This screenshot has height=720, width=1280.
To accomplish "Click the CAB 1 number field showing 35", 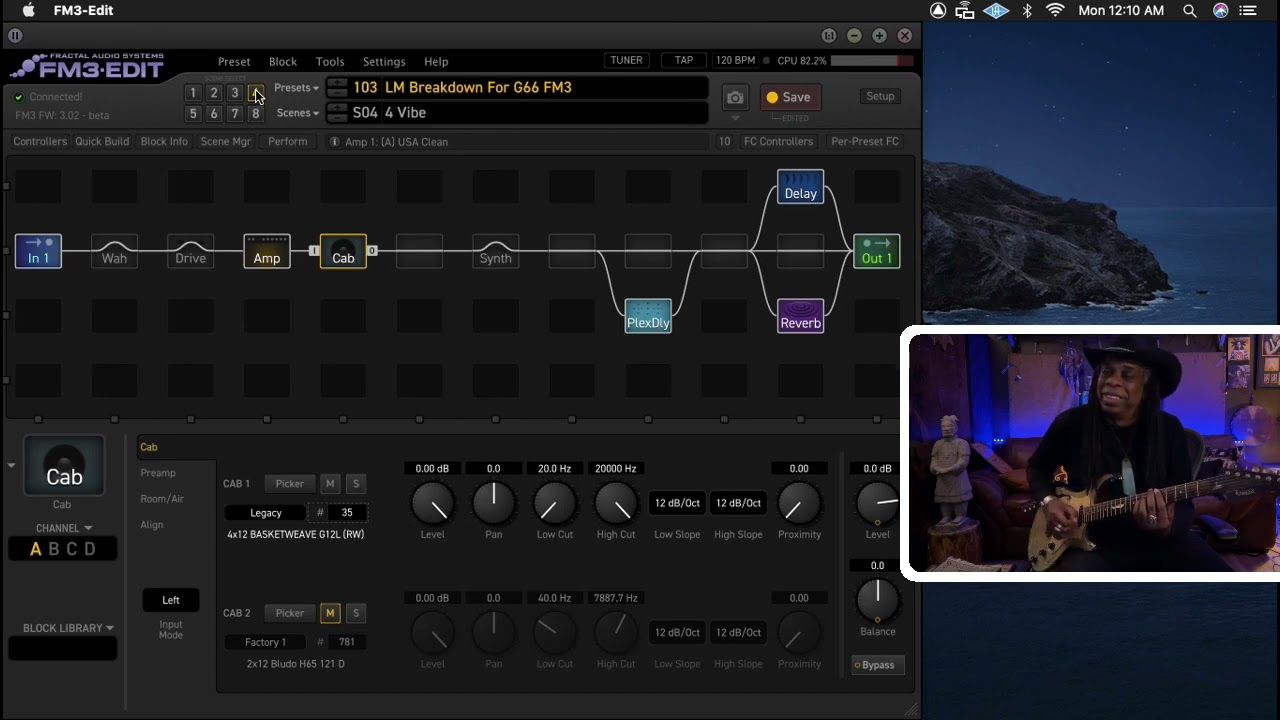I will [x=347, y=513].
